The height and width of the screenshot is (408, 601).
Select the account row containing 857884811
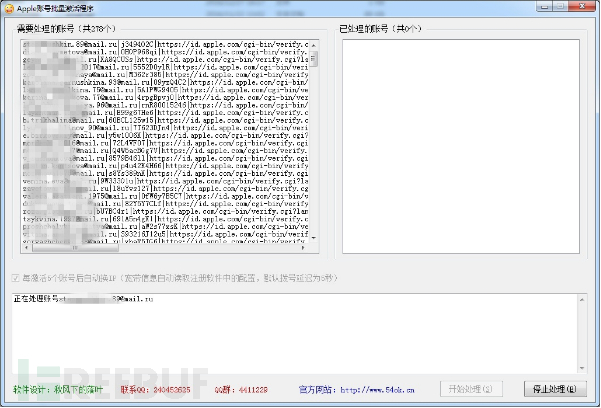(x=166, y=158)
